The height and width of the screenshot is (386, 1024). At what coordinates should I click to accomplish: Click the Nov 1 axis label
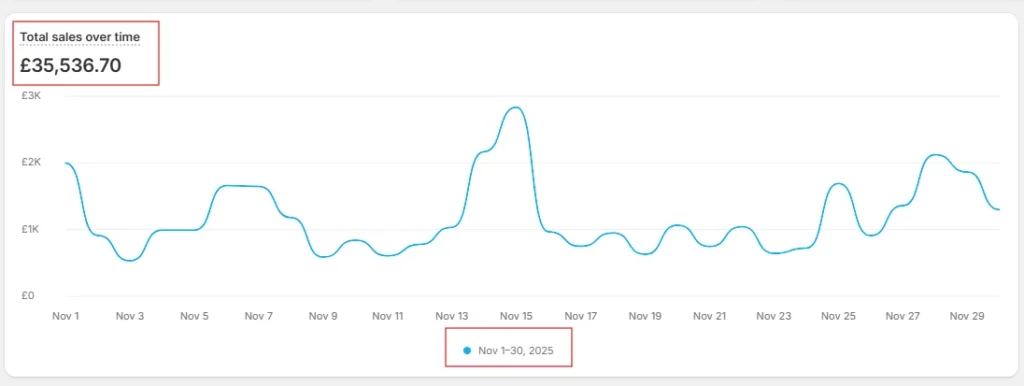pos(65,316)
